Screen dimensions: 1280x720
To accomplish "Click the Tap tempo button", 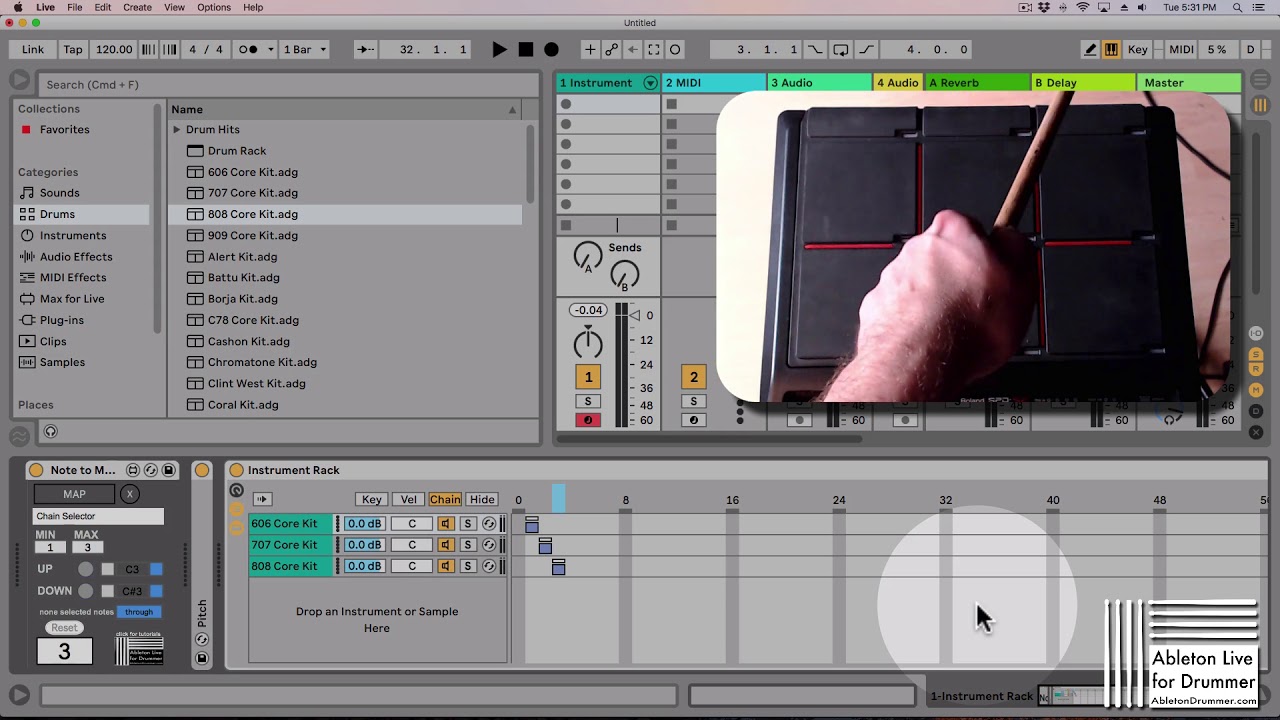I will [x=73, y=49].
